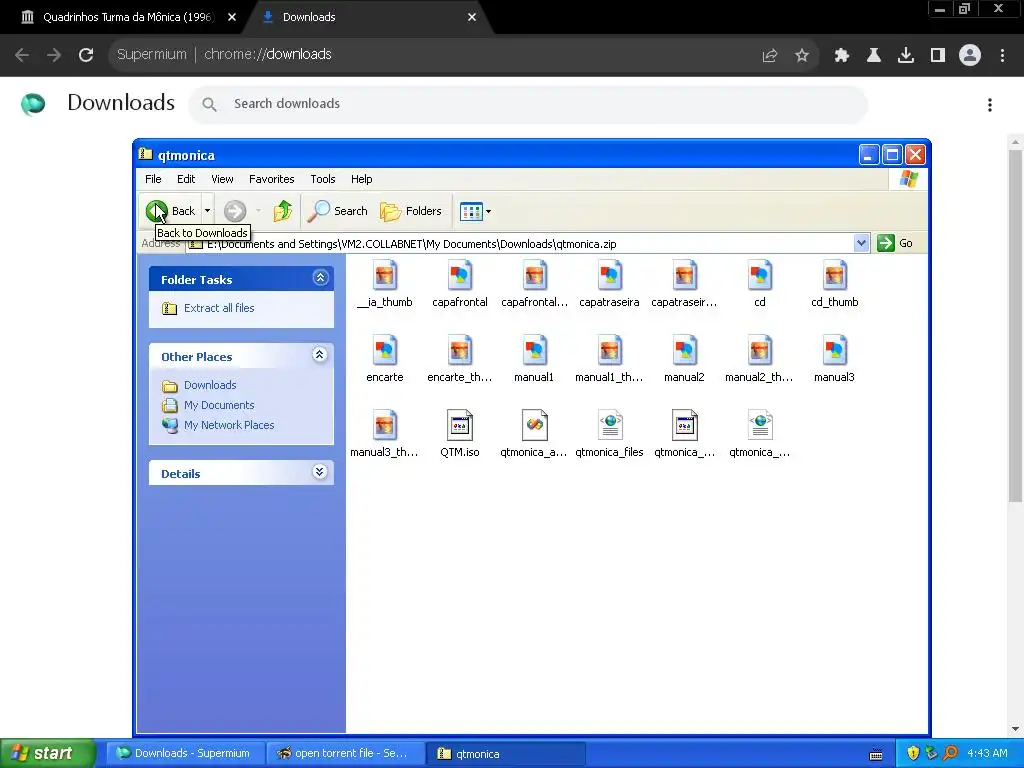
Task: Bookmark this page with star icon
Action: 802,56
